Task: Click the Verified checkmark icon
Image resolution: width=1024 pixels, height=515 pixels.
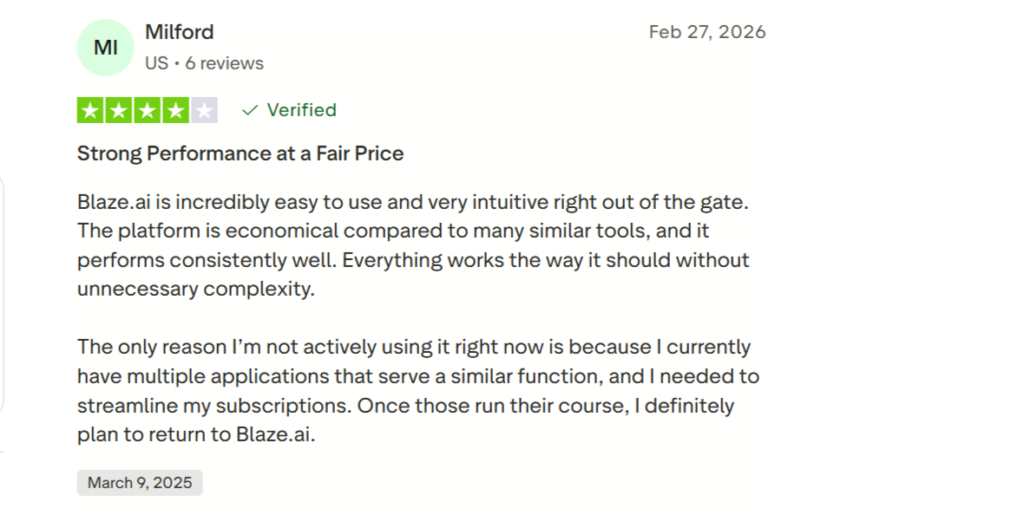Action: pyautogui.click(x=250, y=110)
